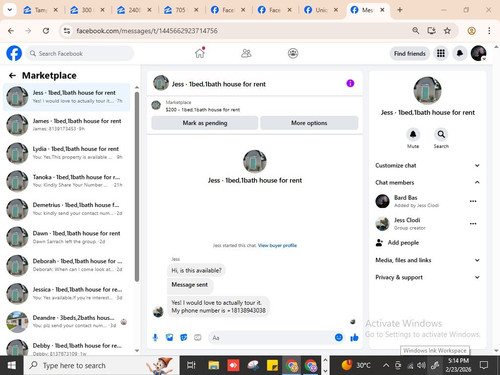Click Find friends button
Image resolution: width=500 pixels, height=375 pixels.
tap(410, 53)
